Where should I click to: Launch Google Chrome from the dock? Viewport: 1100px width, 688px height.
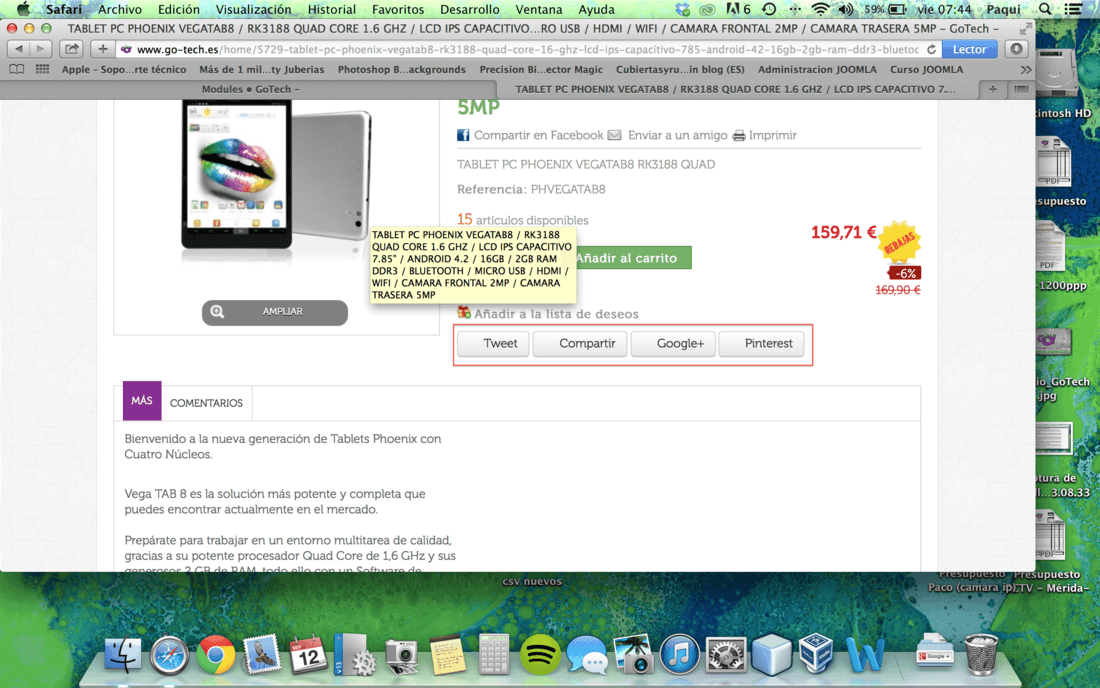point(215,656)
